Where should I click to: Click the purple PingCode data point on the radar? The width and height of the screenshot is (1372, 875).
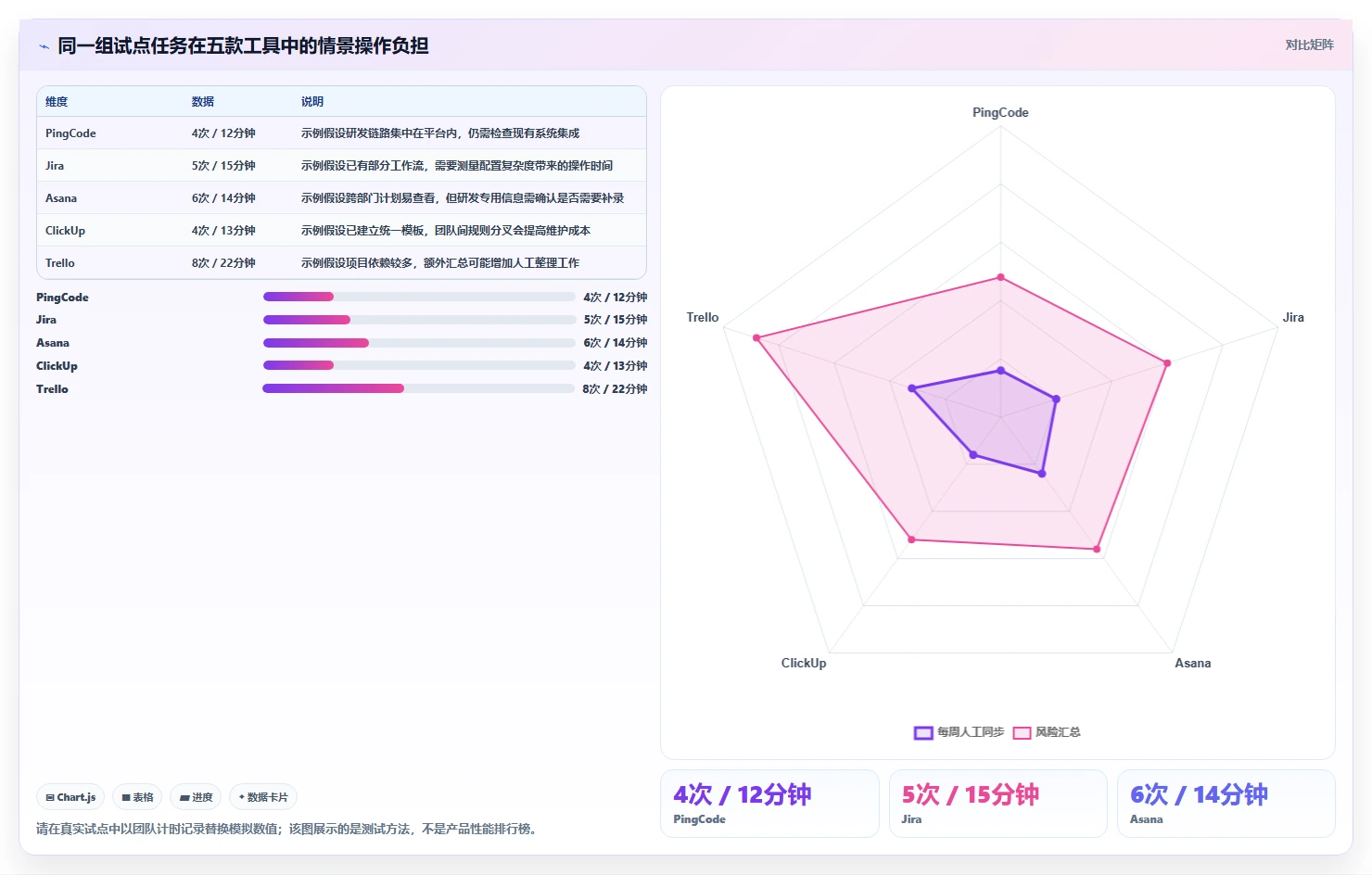pyautogui.click(x=1000, y=371)
